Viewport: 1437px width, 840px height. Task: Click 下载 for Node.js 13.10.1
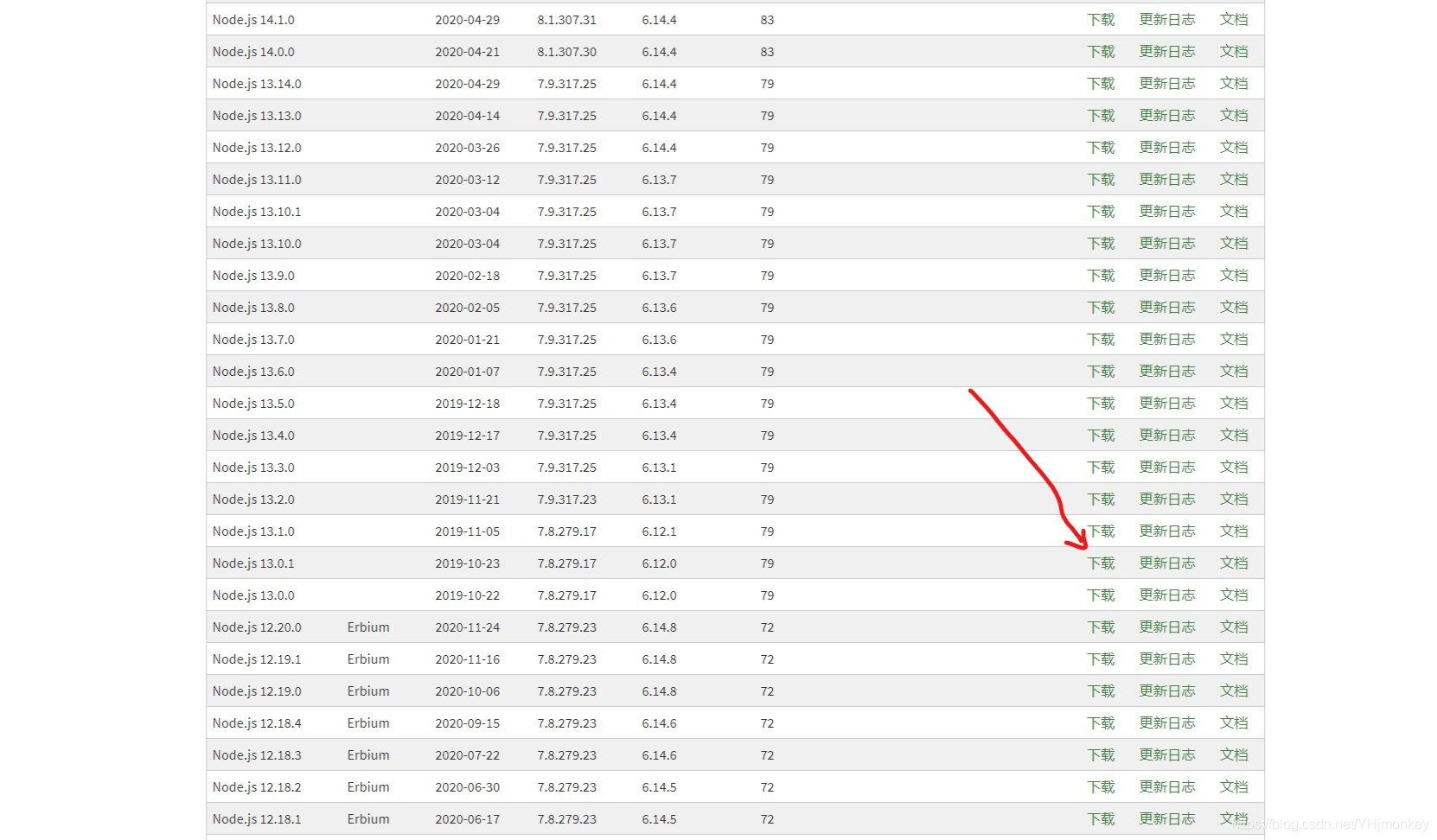click(x=1101, y=212)
